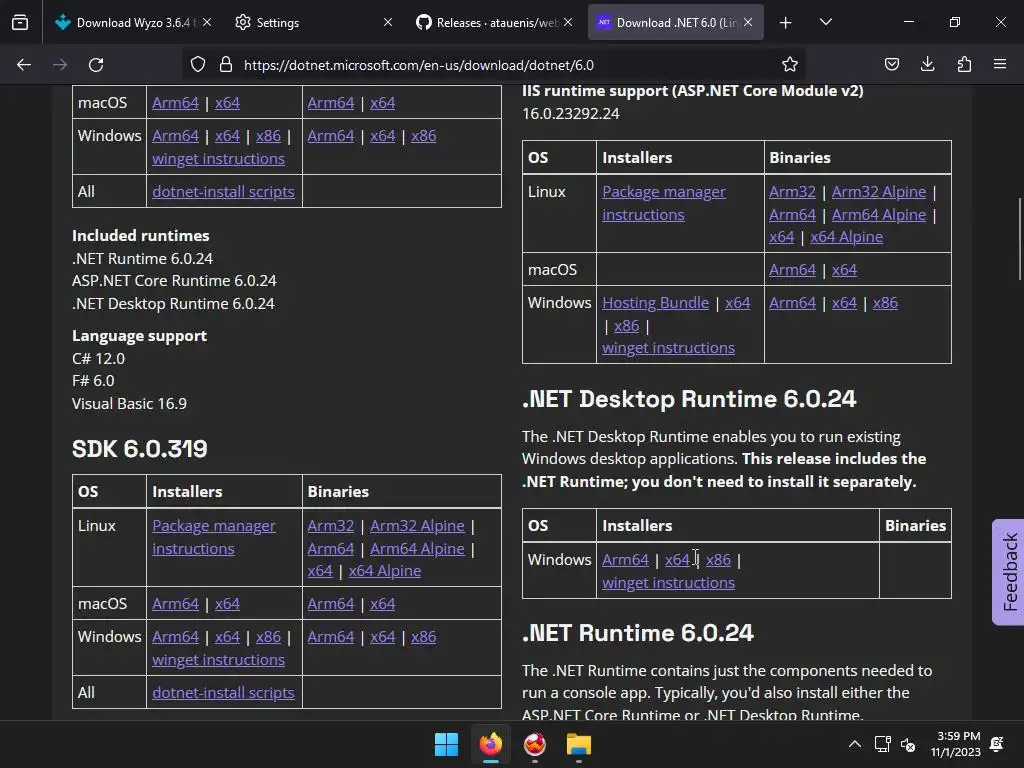Show hidden system tray icons
This screenshot has height=768, width=1024.
coord(854,744)
